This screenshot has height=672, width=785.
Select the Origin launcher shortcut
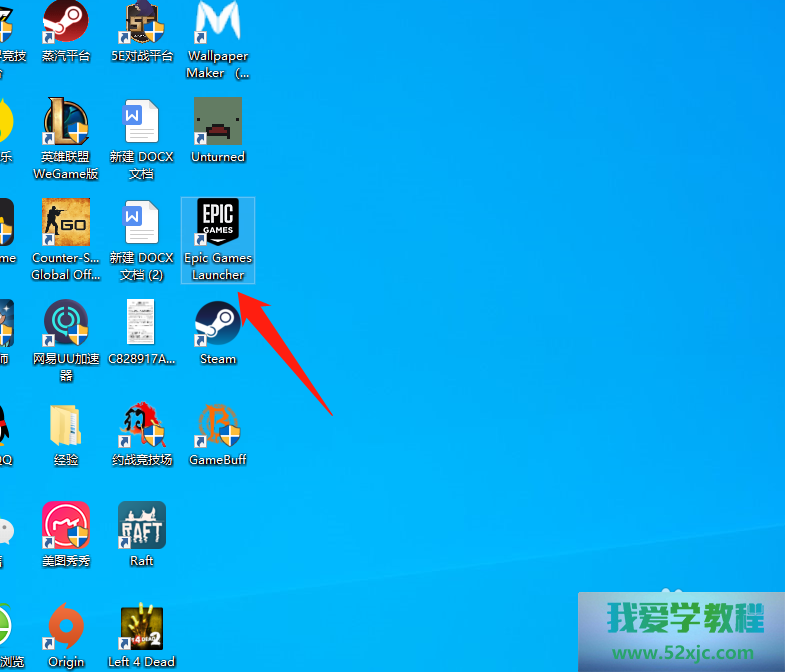tap(66, 627)
